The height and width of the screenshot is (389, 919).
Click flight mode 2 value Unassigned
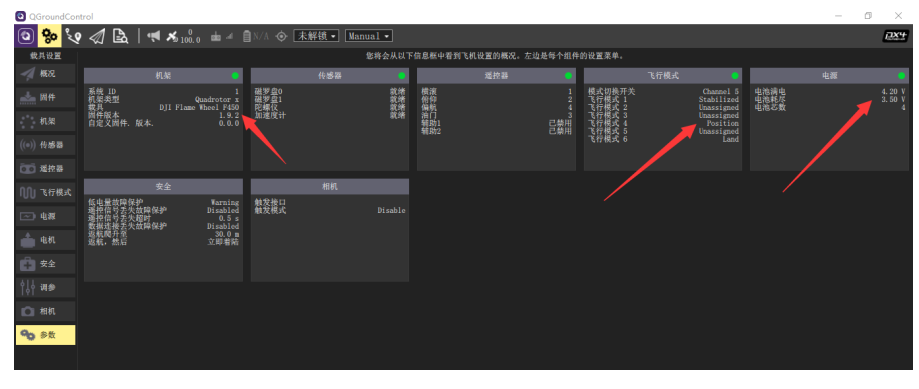tap(719, 108)
